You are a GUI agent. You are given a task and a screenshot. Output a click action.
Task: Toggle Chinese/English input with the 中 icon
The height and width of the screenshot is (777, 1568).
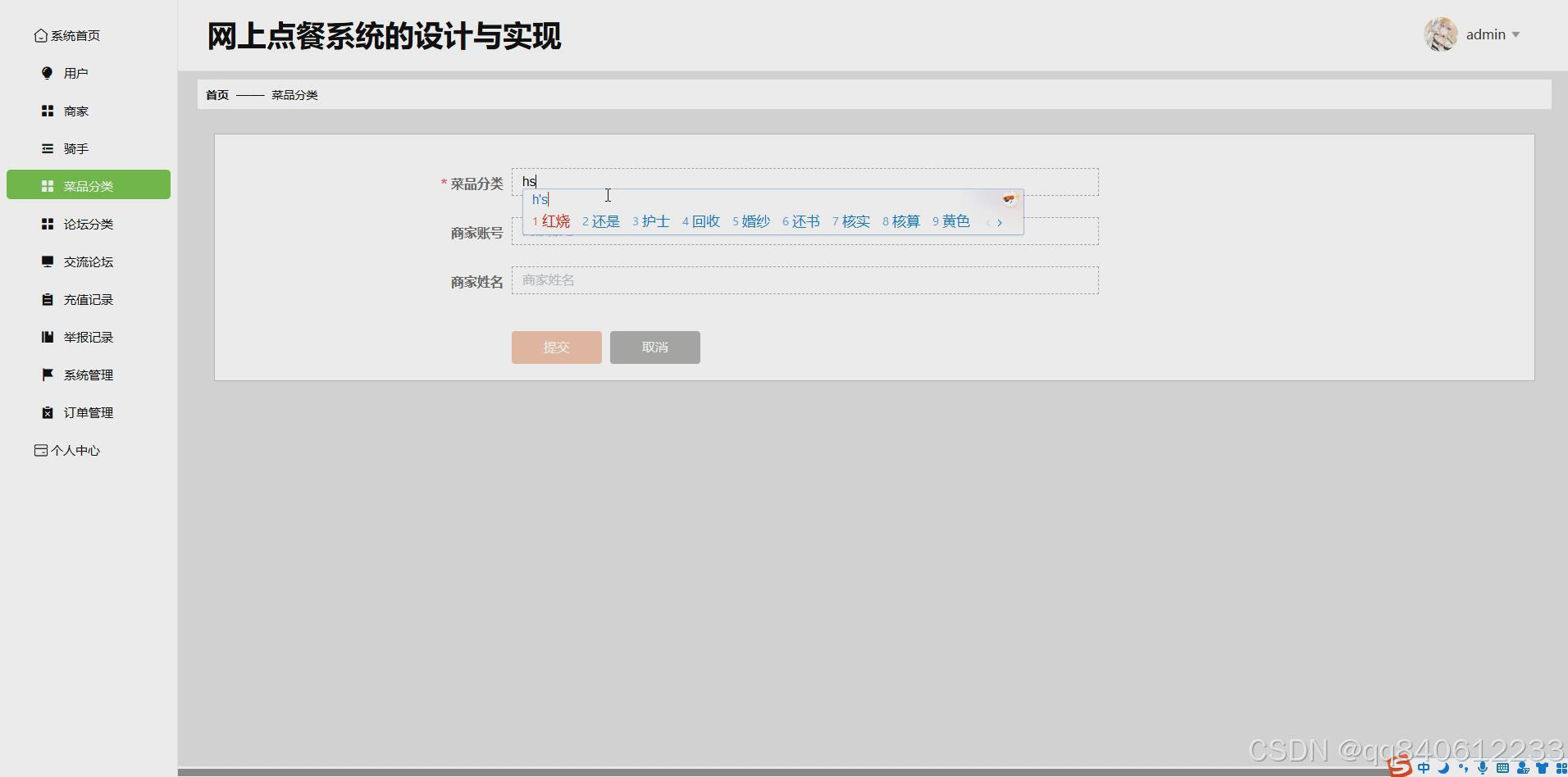point(1423,768)
